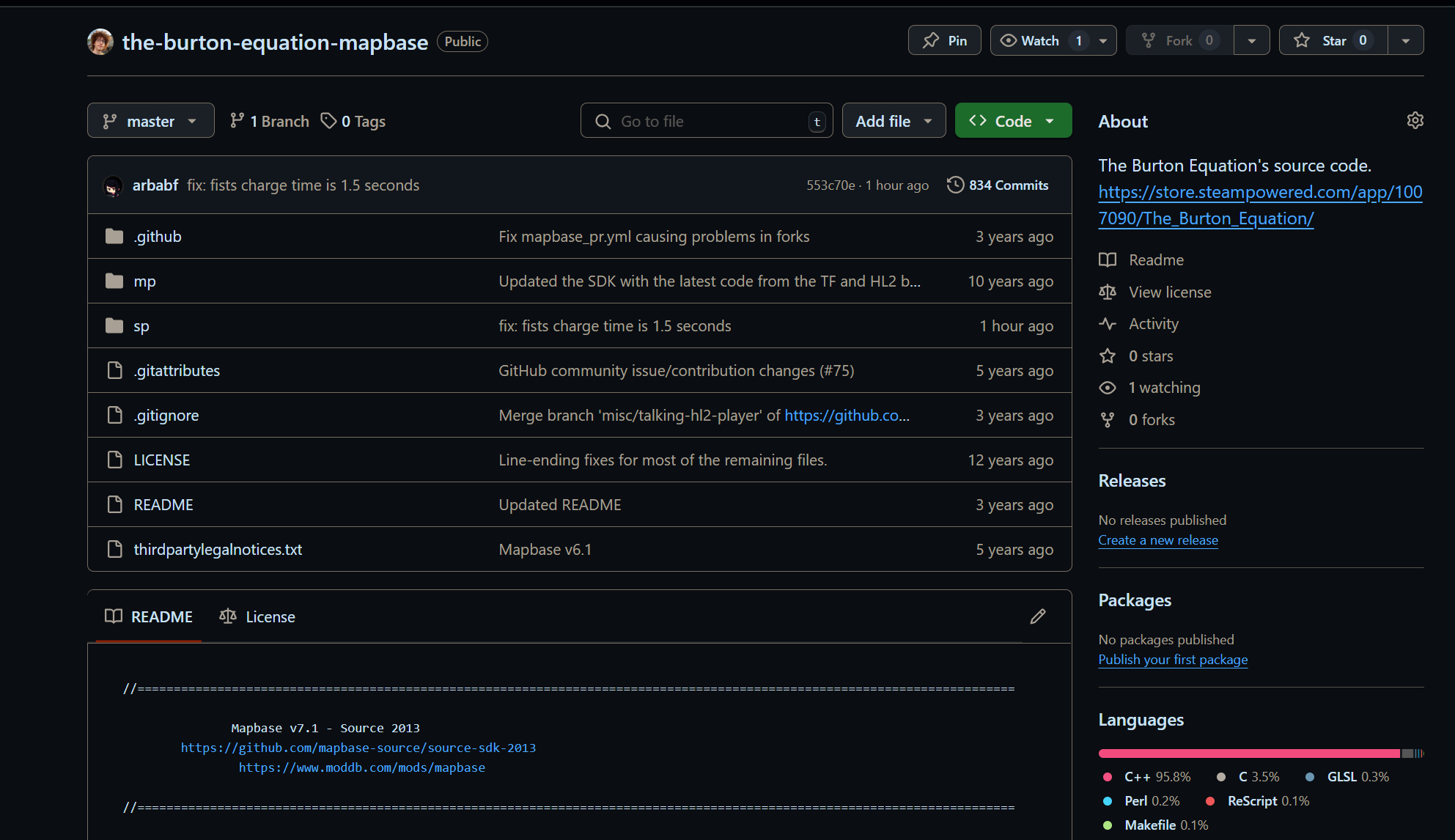This screenshot has height=840, width=1455.
Task: Open the 'GitHub community issue/contribution changes' commit
Action: click(x=676, y=371)
